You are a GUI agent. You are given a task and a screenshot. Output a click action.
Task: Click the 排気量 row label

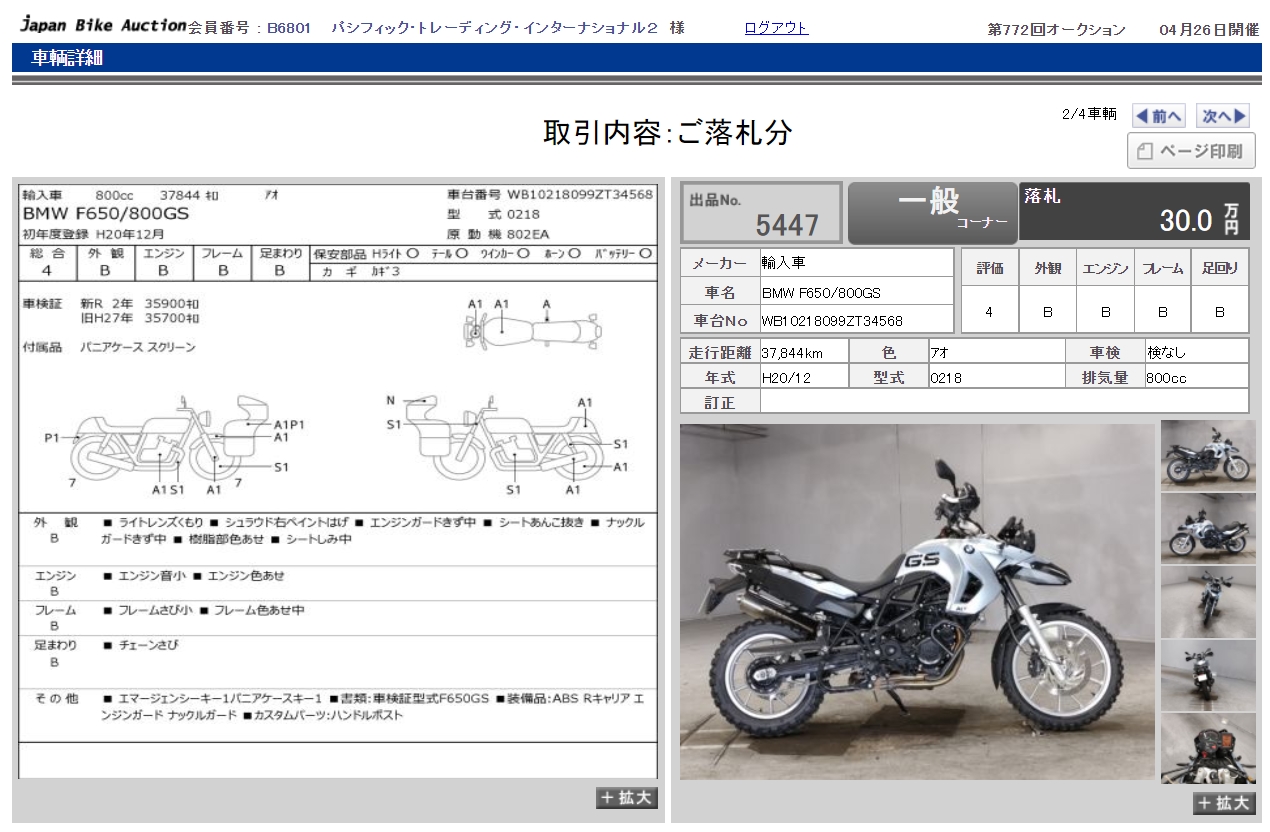[x=1105, y=378]
